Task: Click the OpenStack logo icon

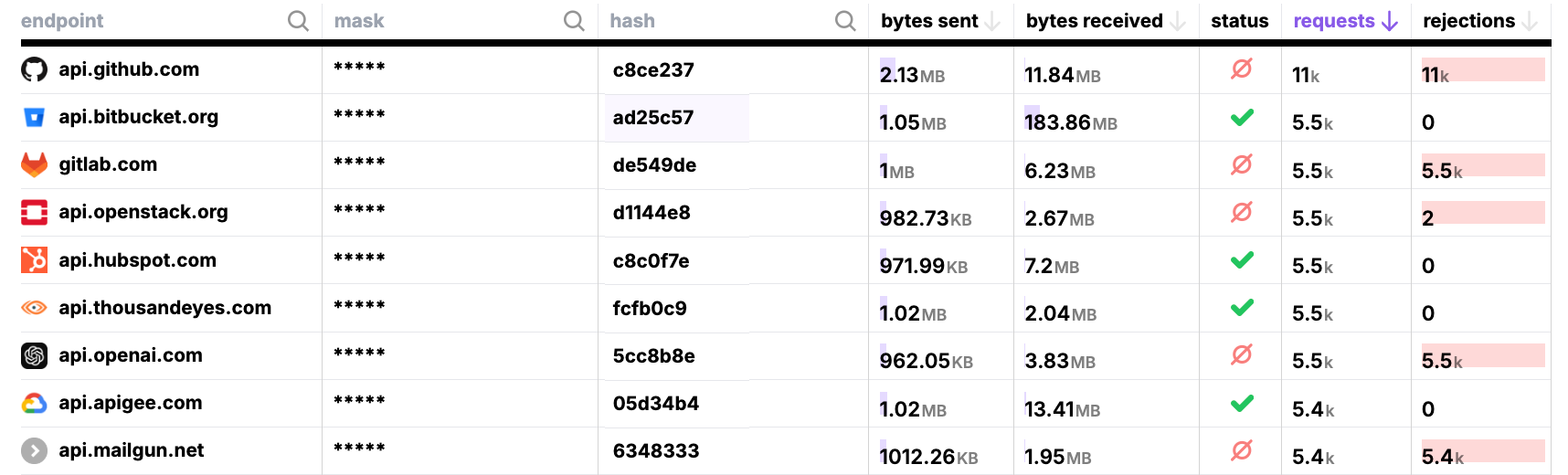Action: (34, 212)
